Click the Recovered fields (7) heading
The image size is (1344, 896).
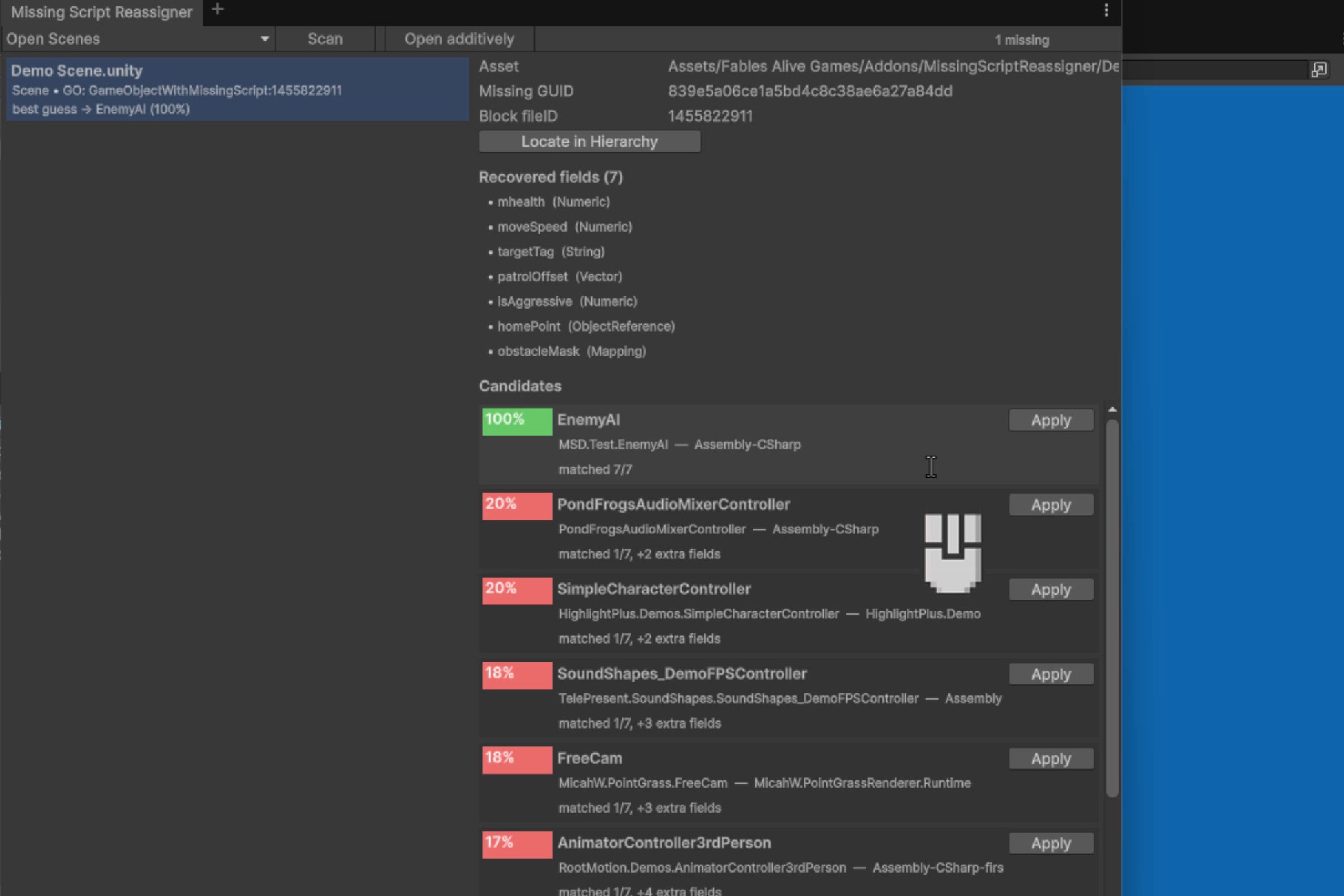[x=551, y=177]
